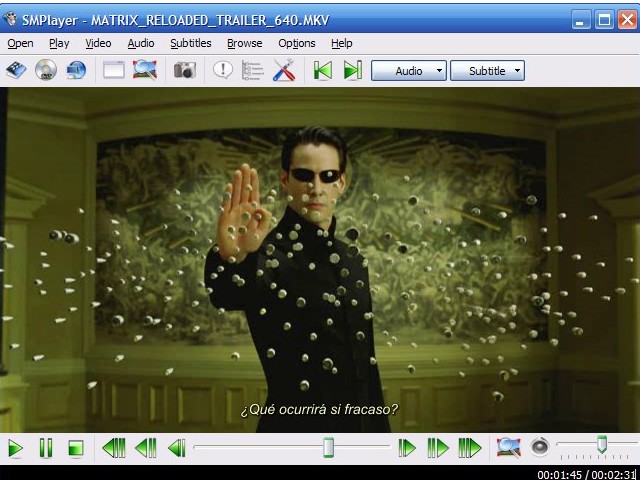640x480 pixels.
Task: Toggle compact mode window icon
Action: pyautogui.click(x=114, y=70)
